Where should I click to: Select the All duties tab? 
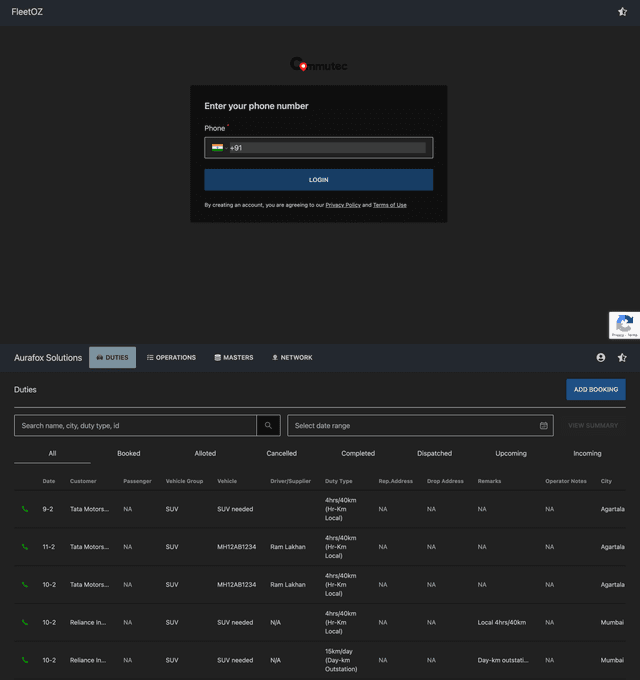pos(52,453)
